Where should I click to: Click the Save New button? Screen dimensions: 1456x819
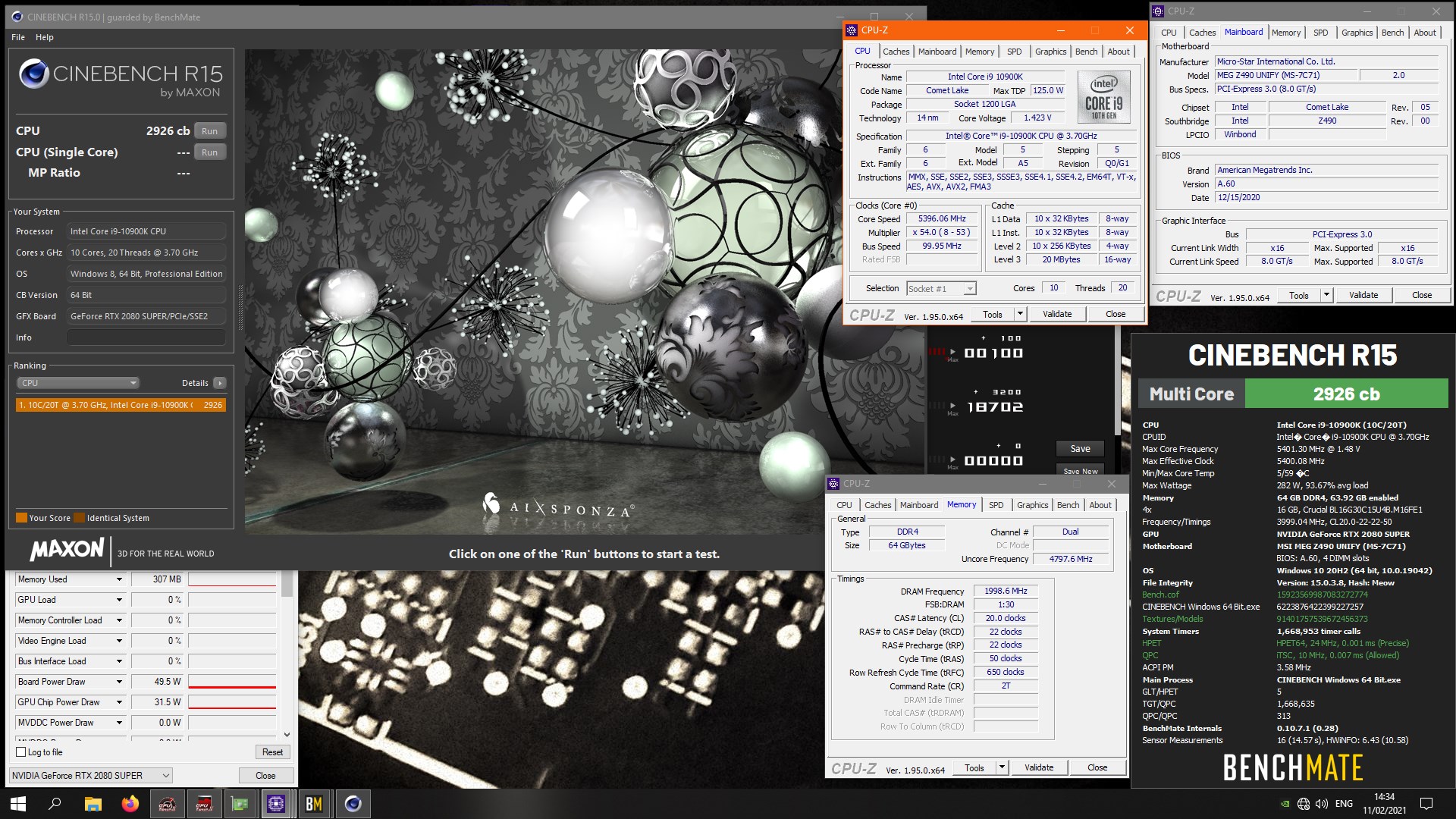pos(1080,471)
